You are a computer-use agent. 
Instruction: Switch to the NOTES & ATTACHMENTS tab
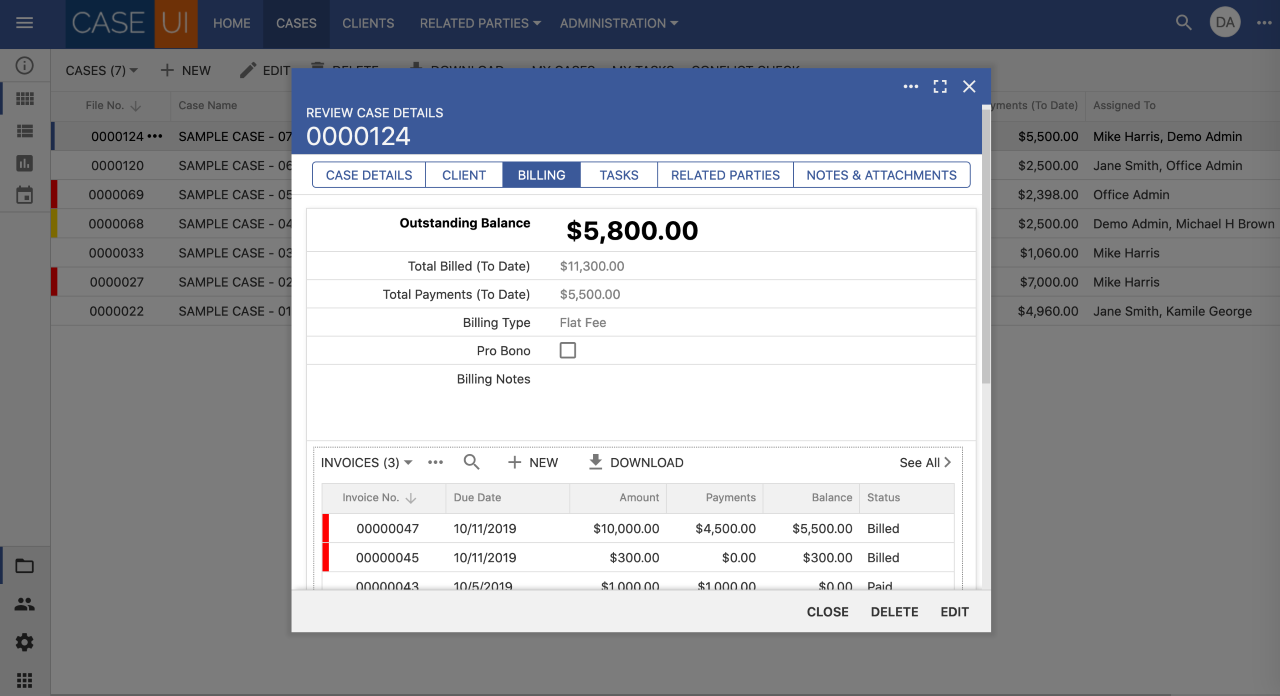[x=881, y=174]
